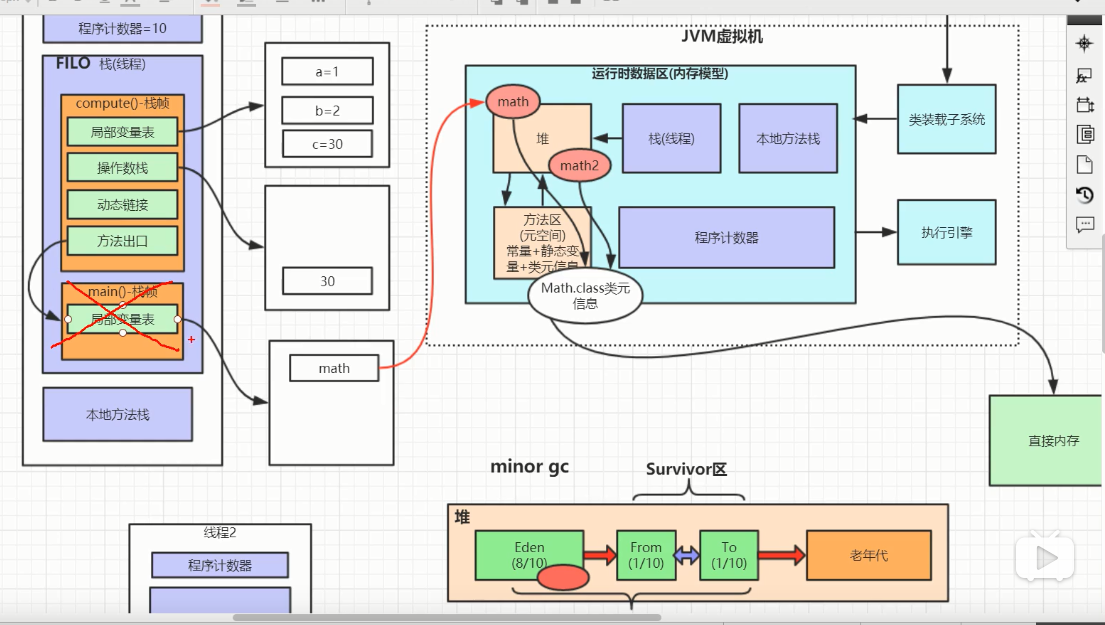Select the FILO 栈(线程) title
Image resolution: width=1105 pixels, height=625 pixels.
pyautogui.click(x=101, y=64)
